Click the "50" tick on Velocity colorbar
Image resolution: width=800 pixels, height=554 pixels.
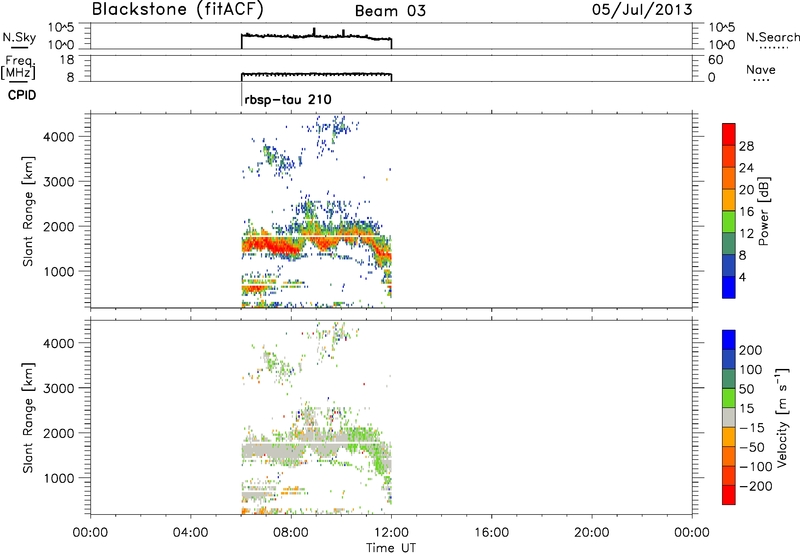[746, 389]
